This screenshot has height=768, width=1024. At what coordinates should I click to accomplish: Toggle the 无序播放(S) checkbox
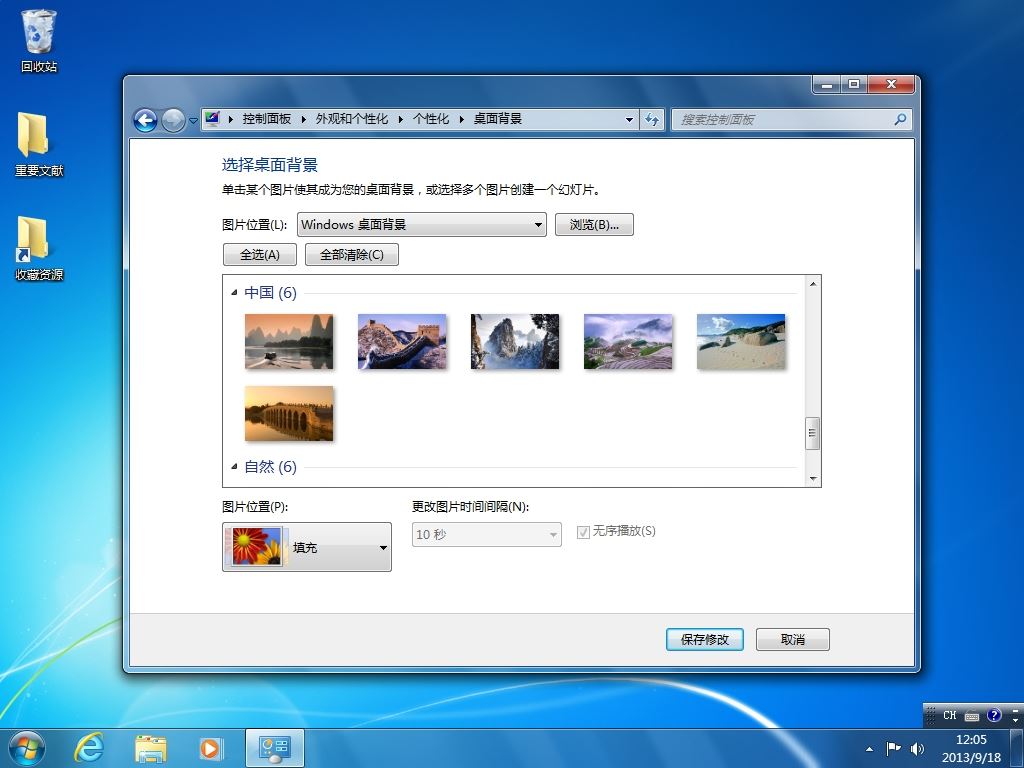(583, 532)
